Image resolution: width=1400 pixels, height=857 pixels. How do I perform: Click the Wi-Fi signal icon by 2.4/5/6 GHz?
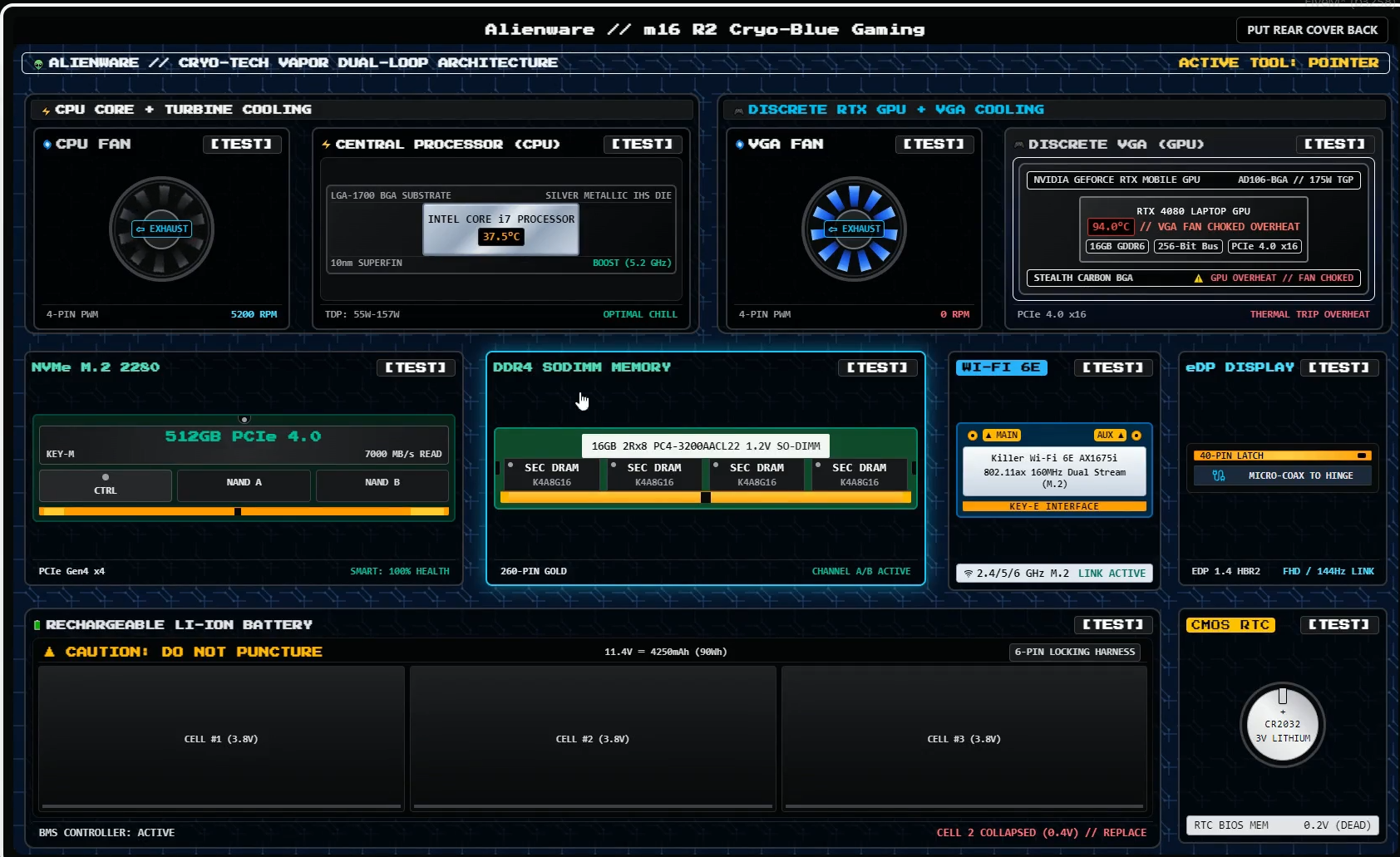click(x=968, y=574)
